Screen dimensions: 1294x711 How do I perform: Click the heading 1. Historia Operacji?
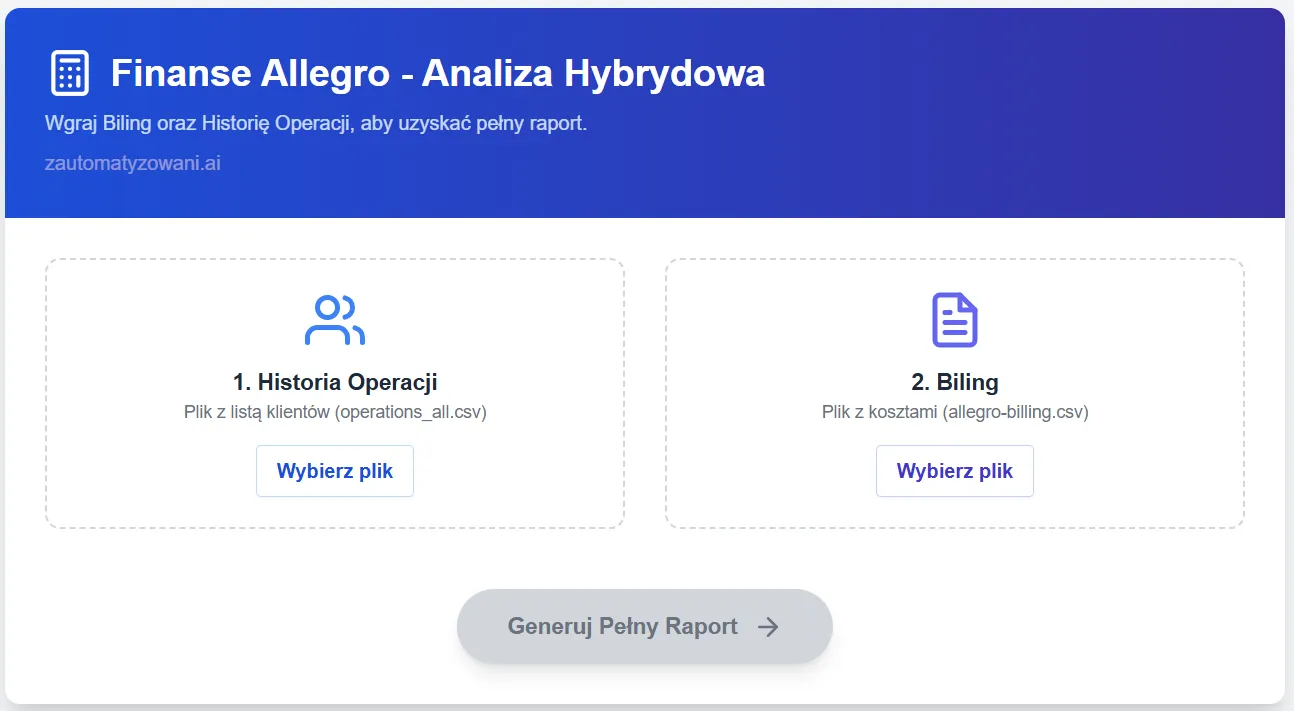(335, 382)
